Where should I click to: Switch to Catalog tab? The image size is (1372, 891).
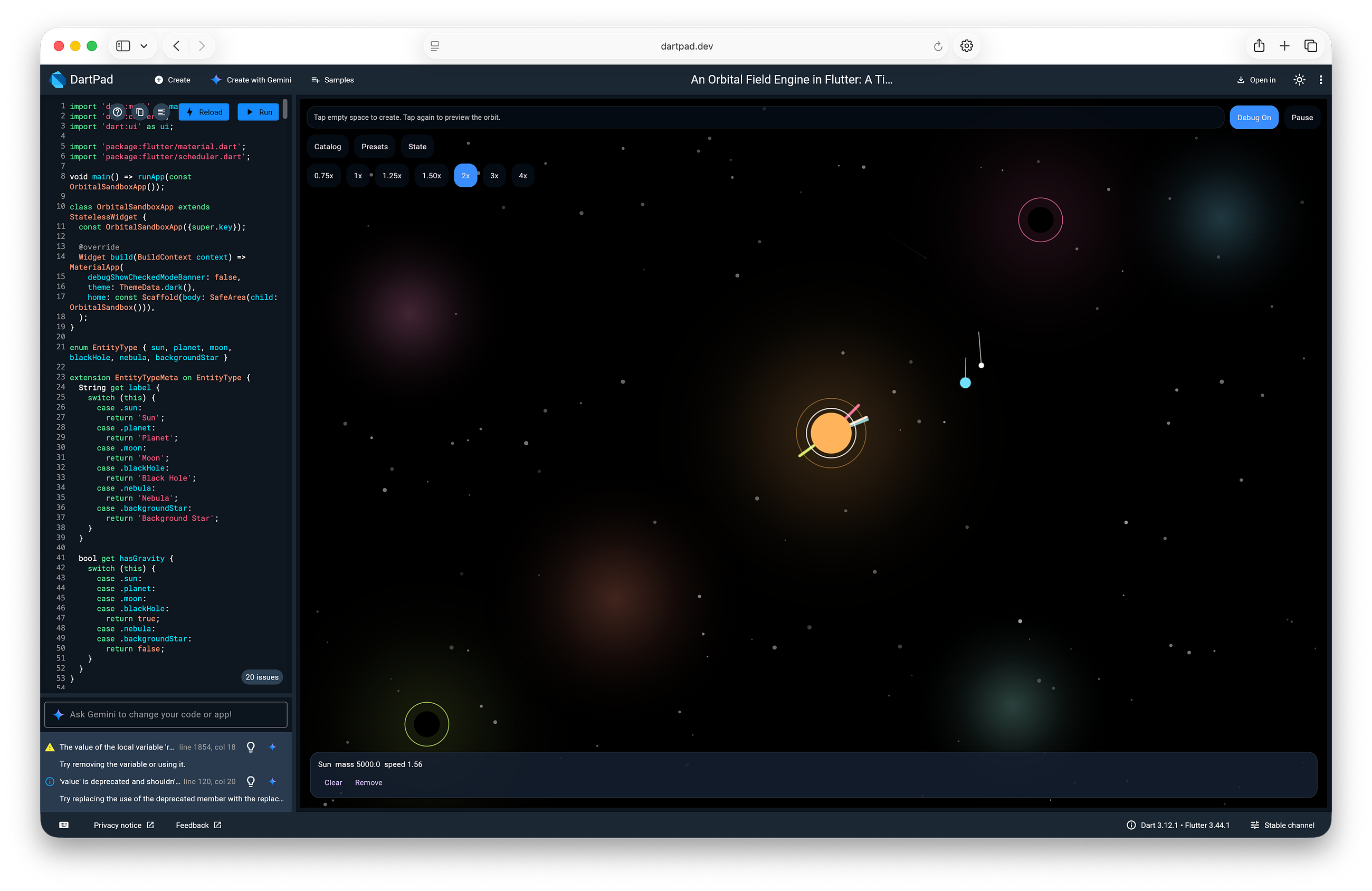(x=328, y=147)
